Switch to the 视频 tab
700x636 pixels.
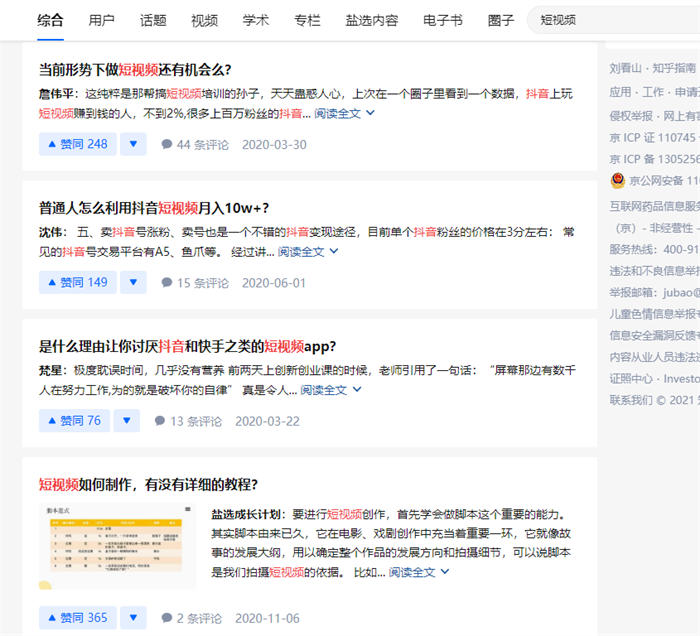click(204, 20)
